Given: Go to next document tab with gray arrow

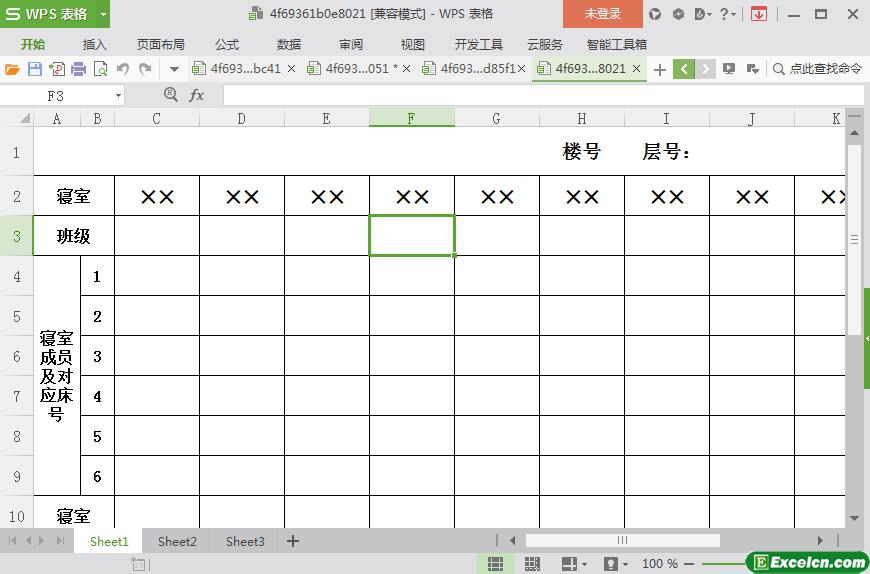Looking at the screenshot, I should (x=705, y=69).
